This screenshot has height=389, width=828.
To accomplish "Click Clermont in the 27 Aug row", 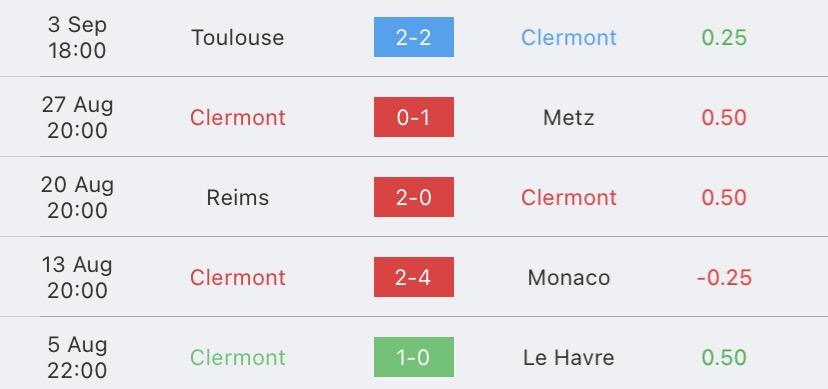I will [238, 118].
